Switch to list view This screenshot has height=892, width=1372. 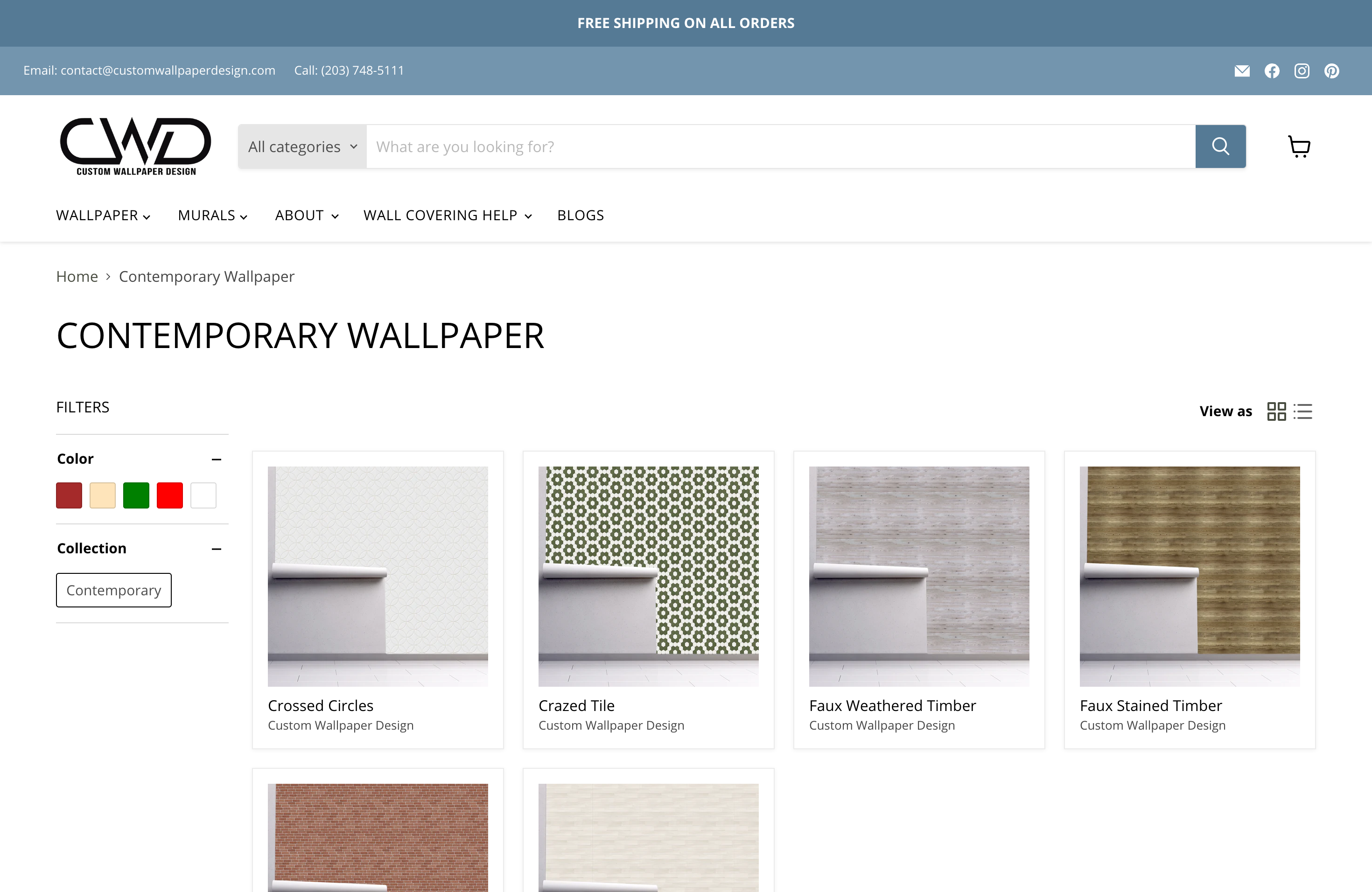[1303, 411]
